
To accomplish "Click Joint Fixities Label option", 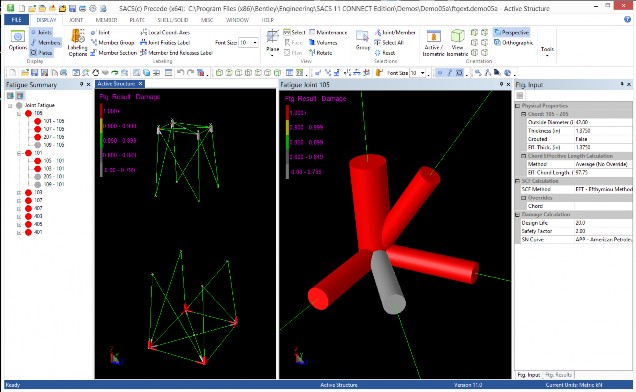I will click(x=165, y=42).
